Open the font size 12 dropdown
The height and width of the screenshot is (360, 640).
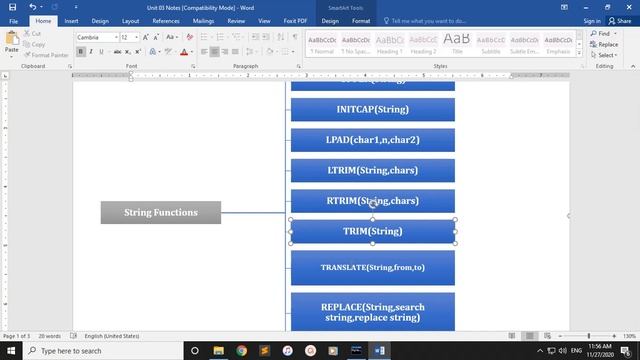pyautogui.click(x=136, y=38)
